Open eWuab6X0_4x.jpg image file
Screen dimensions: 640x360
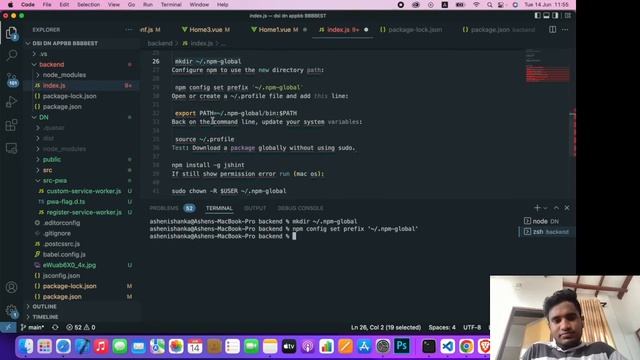click(69, 265)
